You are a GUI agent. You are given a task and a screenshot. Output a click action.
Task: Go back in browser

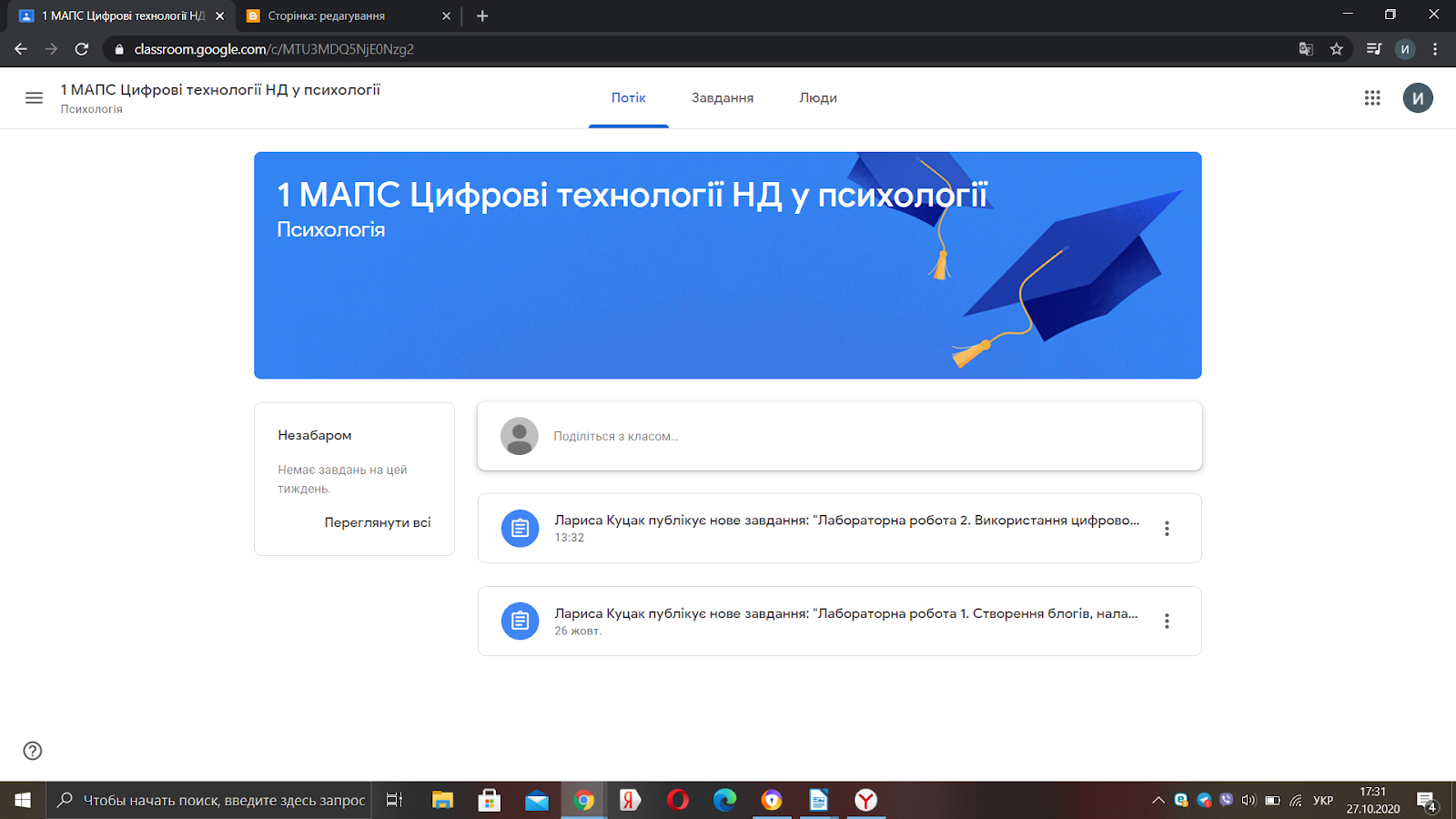pyautogui.click(x=21, y=49)
